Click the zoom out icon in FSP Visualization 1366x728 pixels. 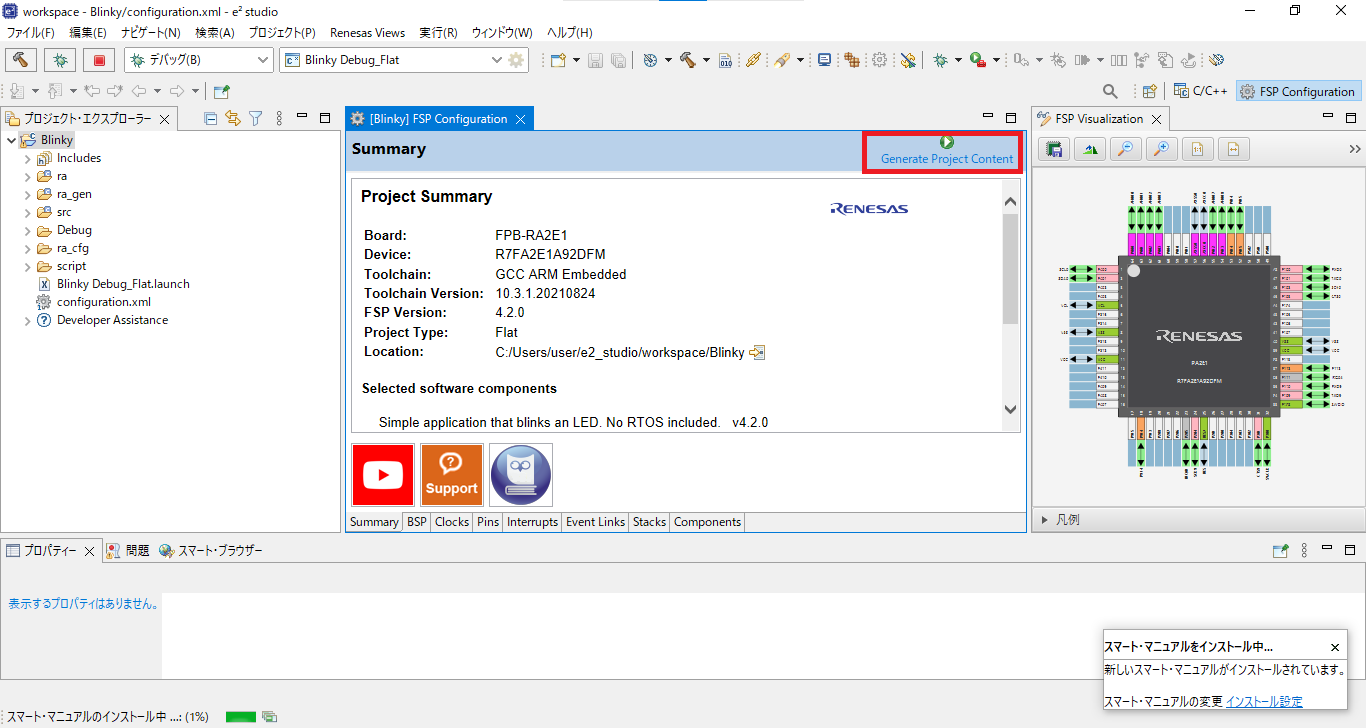click(1125, 150)
